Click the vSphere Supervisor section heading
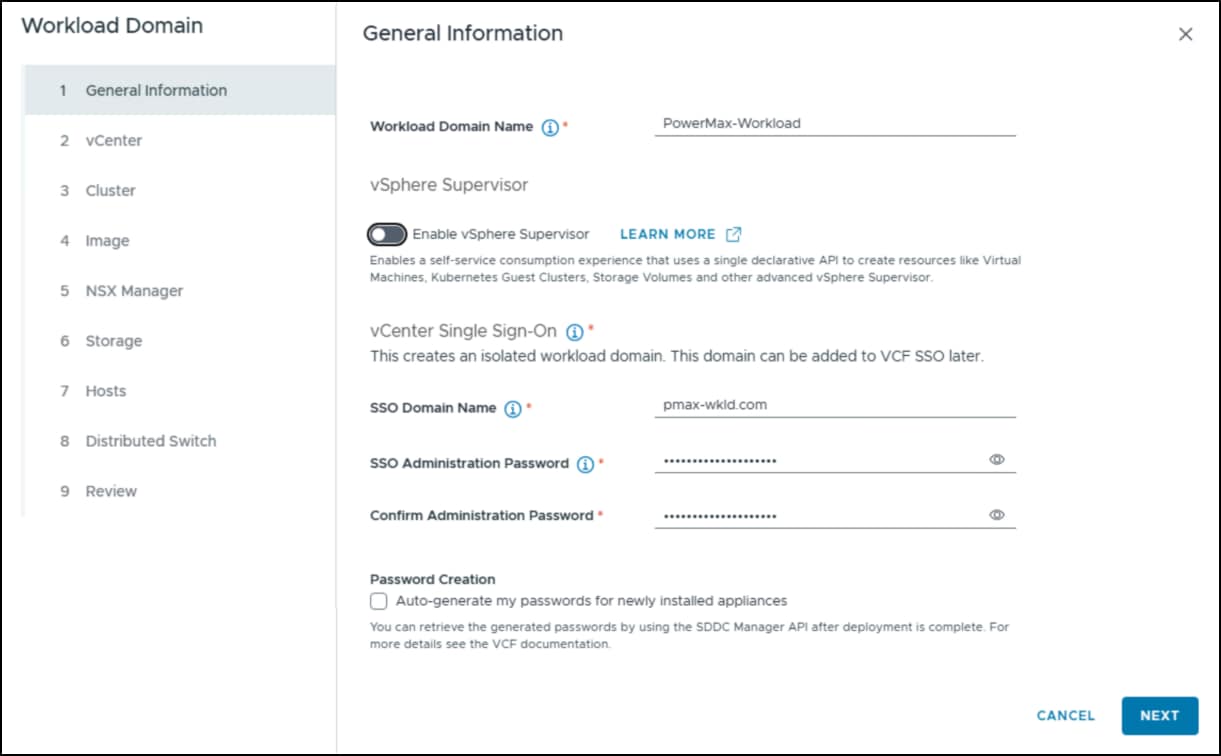The image size is (1221, 756). click(x=449, y=185)
